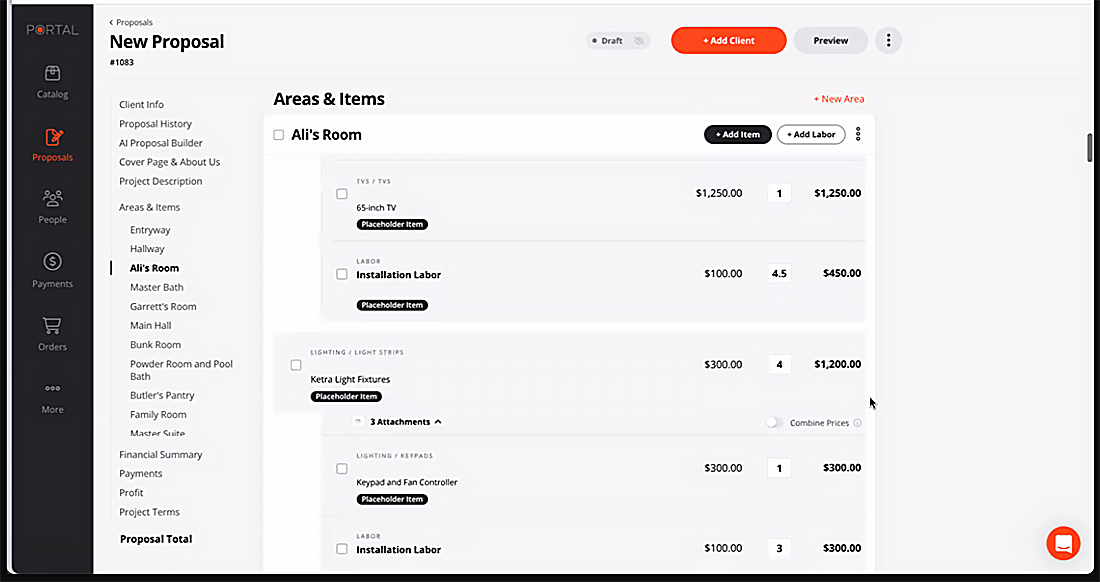Tick the Ketra Light Fixtures checkbox
This screenshot has width=1100, height=582.
pos(296,365)
